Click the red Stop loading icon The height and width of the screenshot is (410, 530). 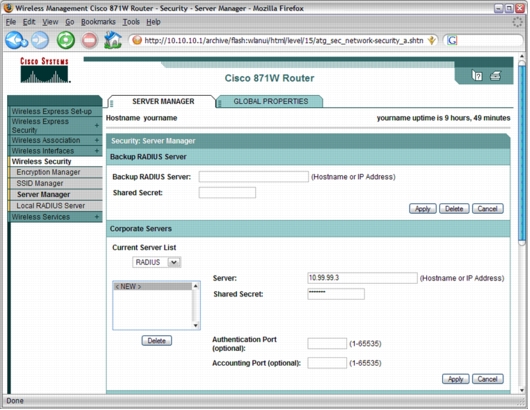point(90,41)
